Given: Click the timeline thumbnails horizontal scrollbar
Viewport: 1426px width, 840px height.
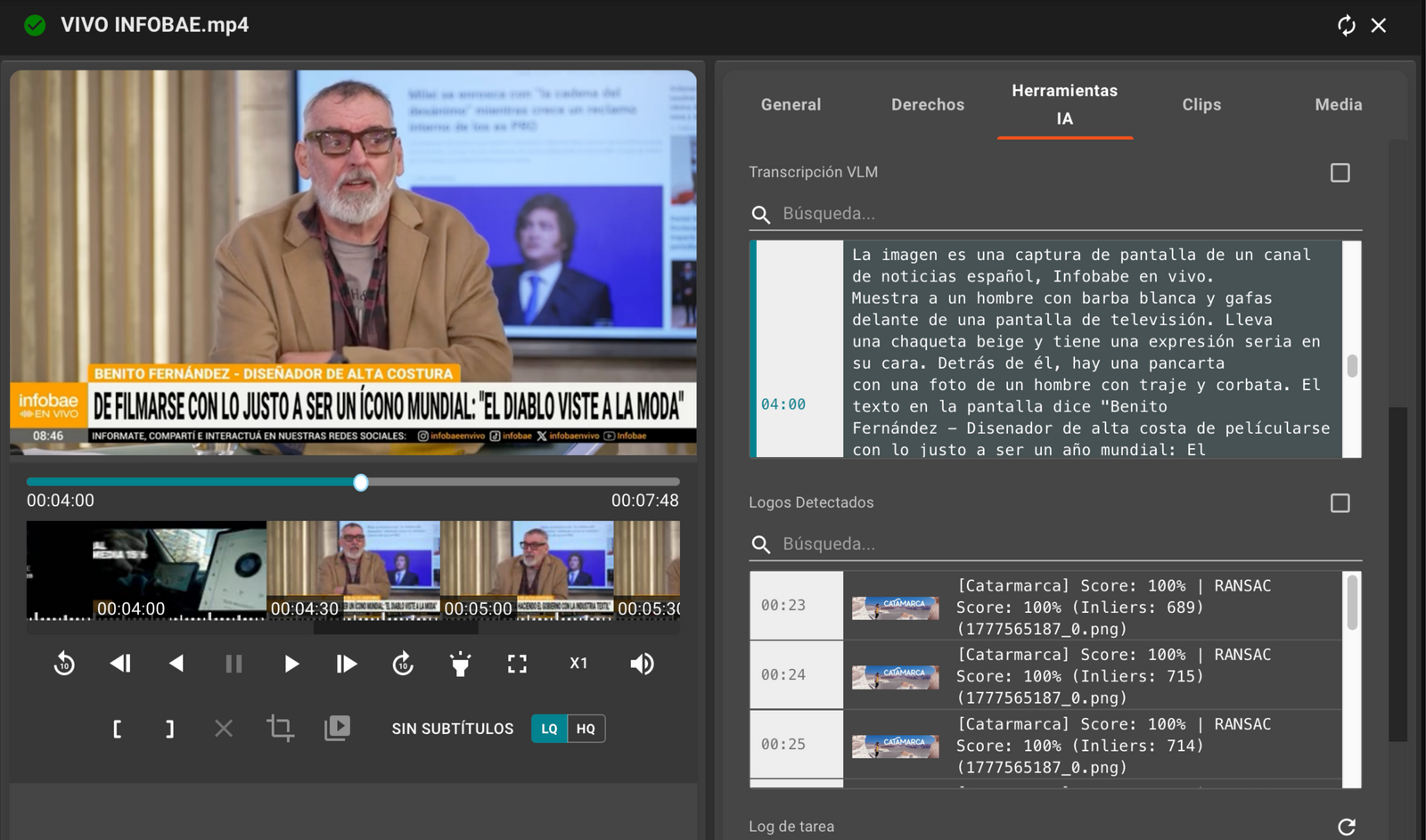Looking at the screenshot, I should pos(396,628).
